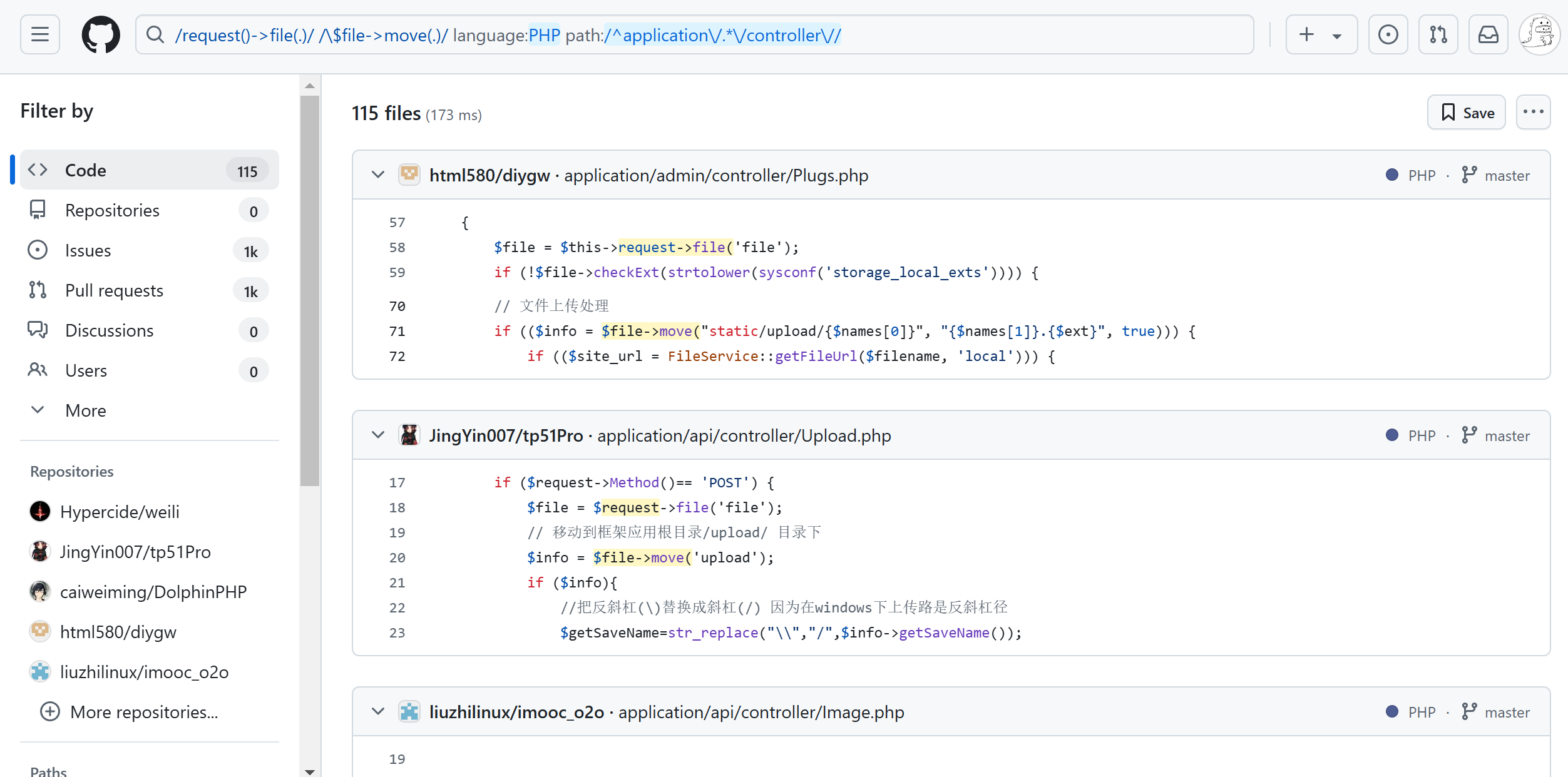
Task: Open JingYin007/tp51Pro repository link in results
Action: [506, 435]
